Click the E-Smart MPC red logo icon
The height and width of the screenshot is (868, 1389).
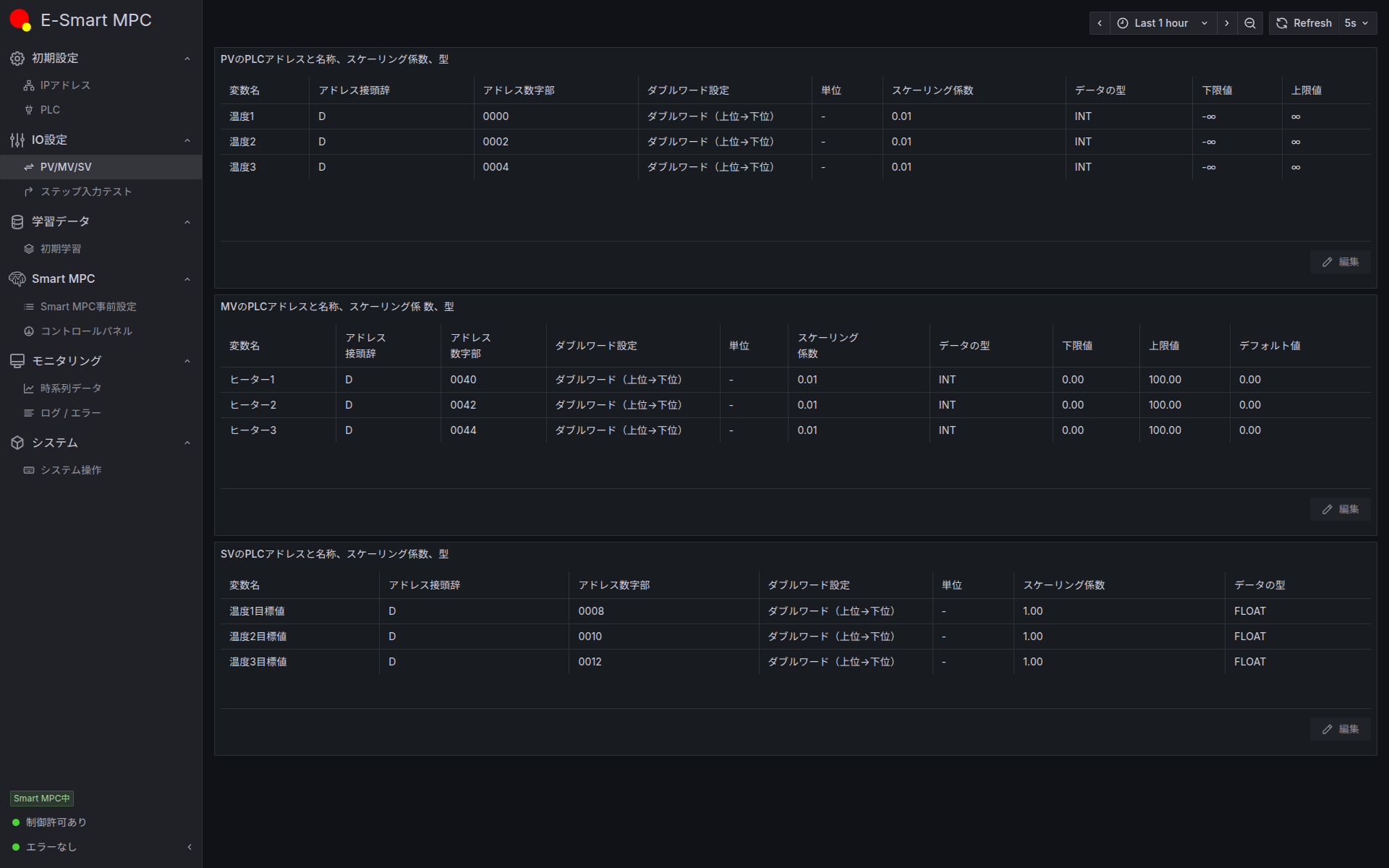click(20, 20)
